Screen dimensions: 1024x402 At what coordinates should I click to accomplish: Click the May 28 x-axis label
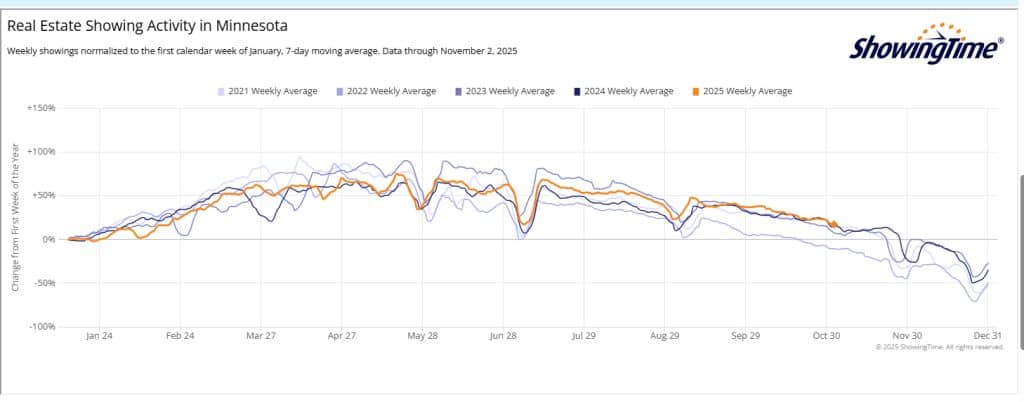point(423,336)
